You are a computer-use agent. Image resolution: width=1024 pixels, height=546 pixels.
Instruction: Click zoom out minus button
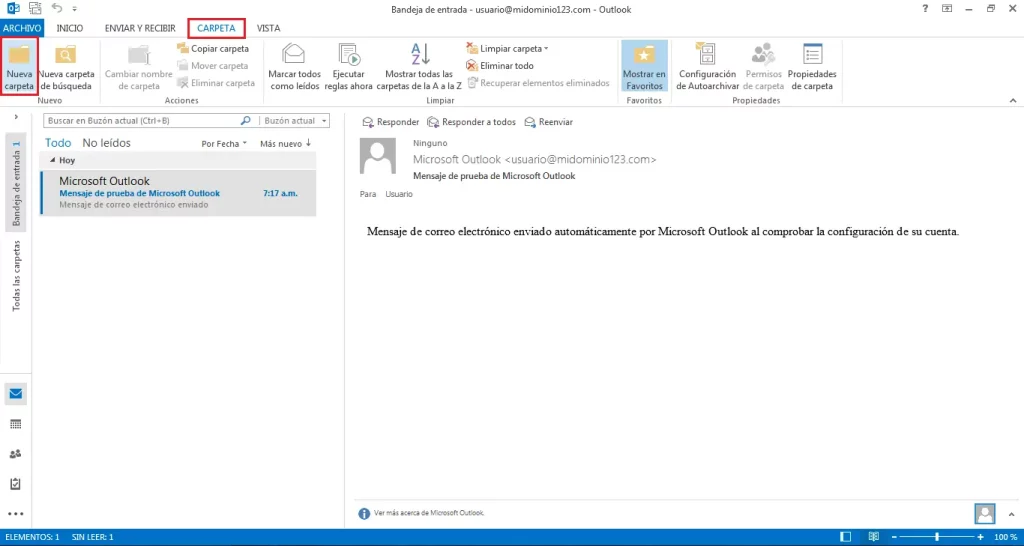coord(895,537)
